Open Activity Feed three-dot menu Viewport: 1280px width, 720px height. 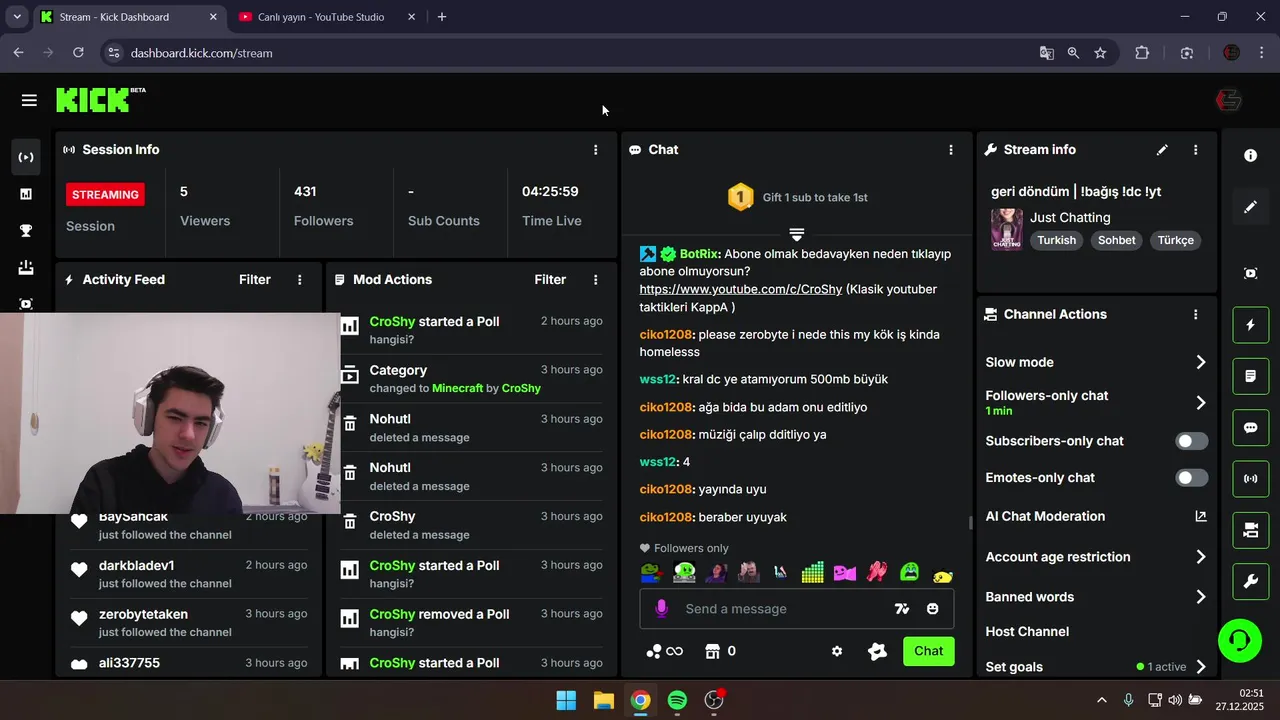point(300,280)
